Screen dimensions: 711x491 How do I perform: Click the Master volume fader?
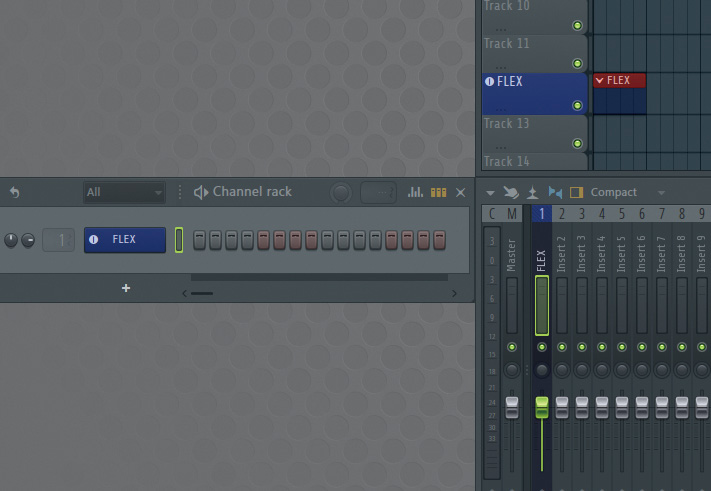[512, 407]
